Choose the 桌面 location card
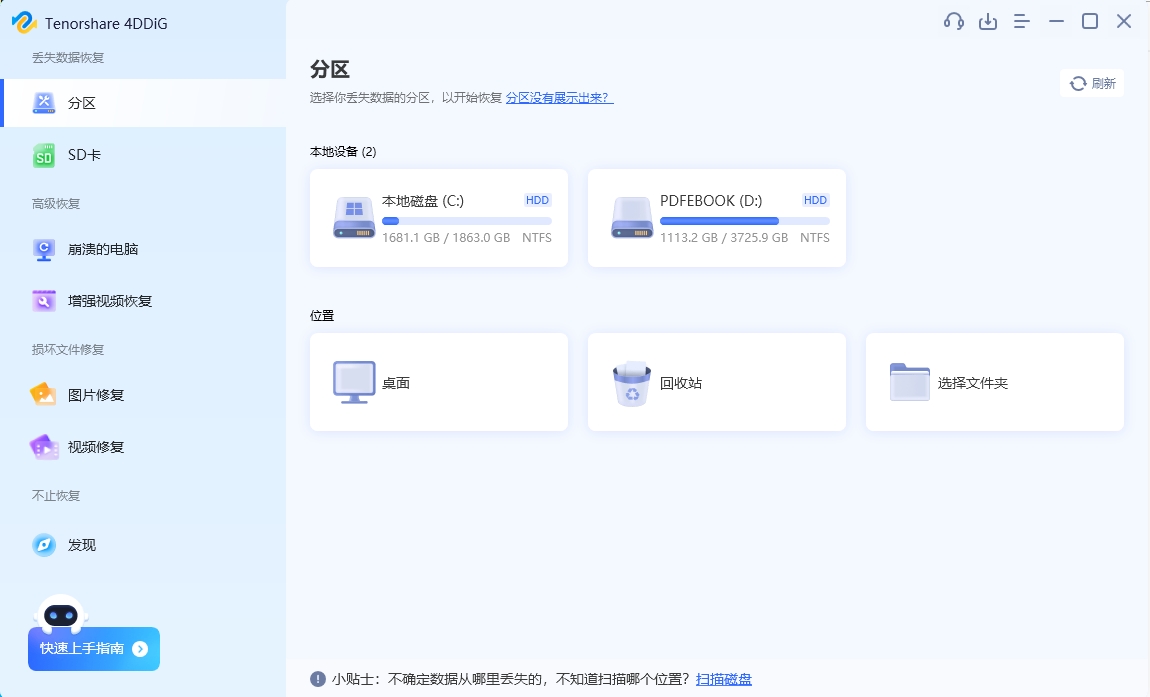The height and width of the screenshot is (697, 1150). coord(439,382)
